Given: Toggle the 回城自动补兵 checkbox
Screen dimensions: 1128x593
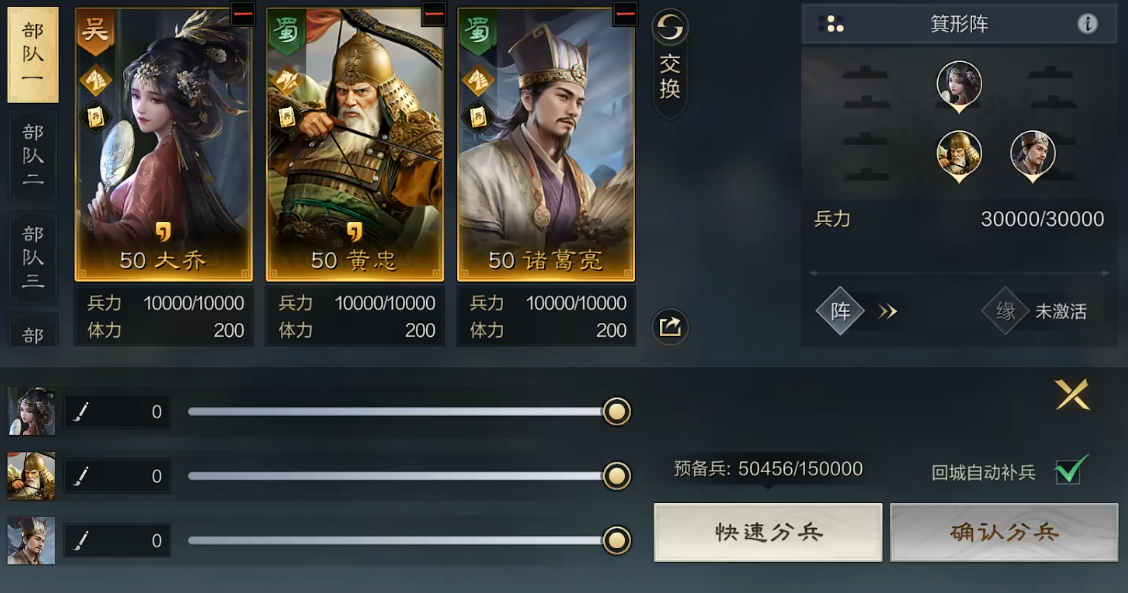Looking at the screenshot, I should click(x=1070, y=471).
